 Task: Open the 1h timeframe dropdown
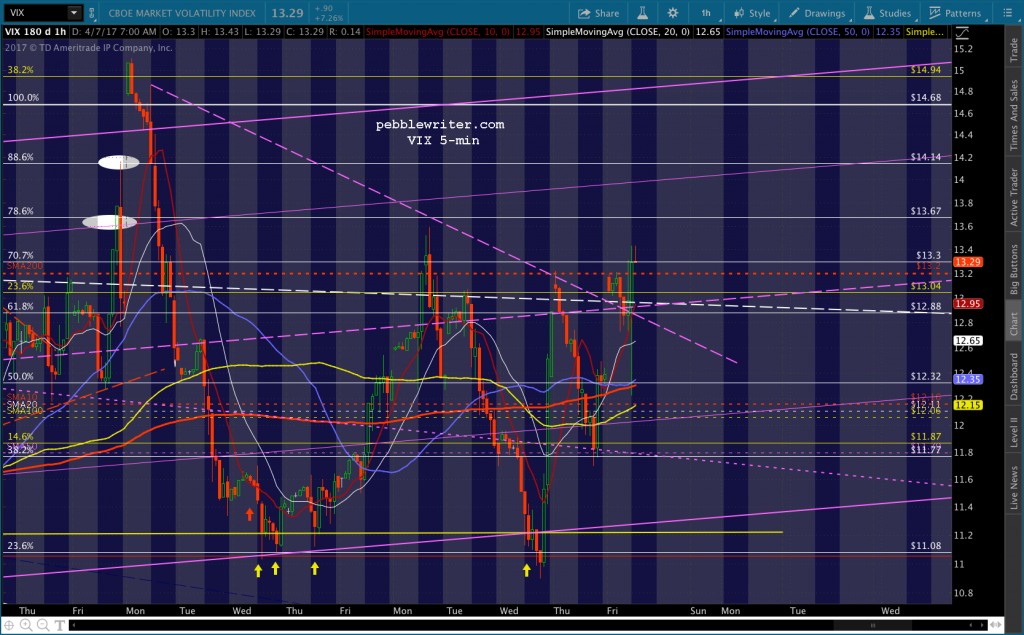tap(707, 13)
